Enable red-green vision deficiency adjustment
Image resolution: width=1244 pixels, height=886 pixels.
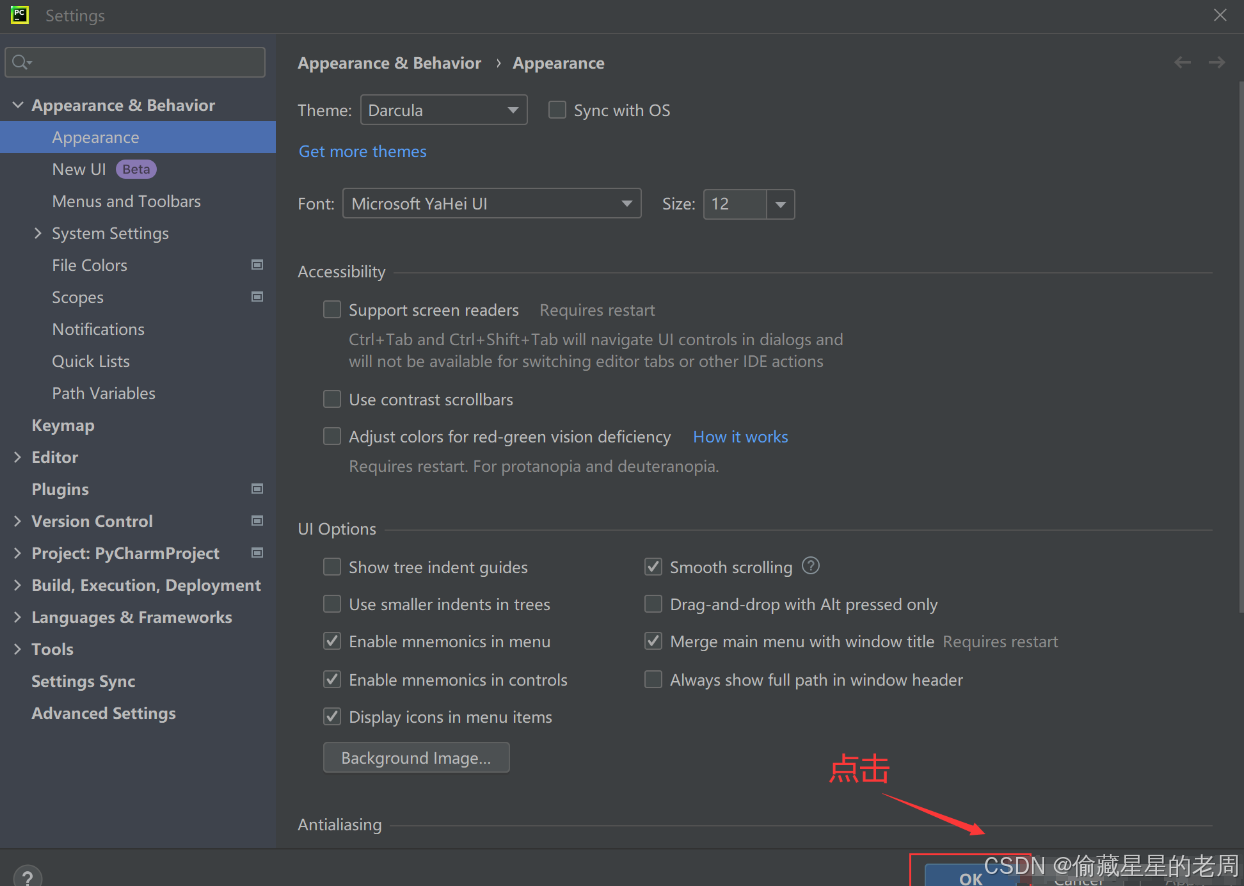pyautogui.click(x=332, y=436)
